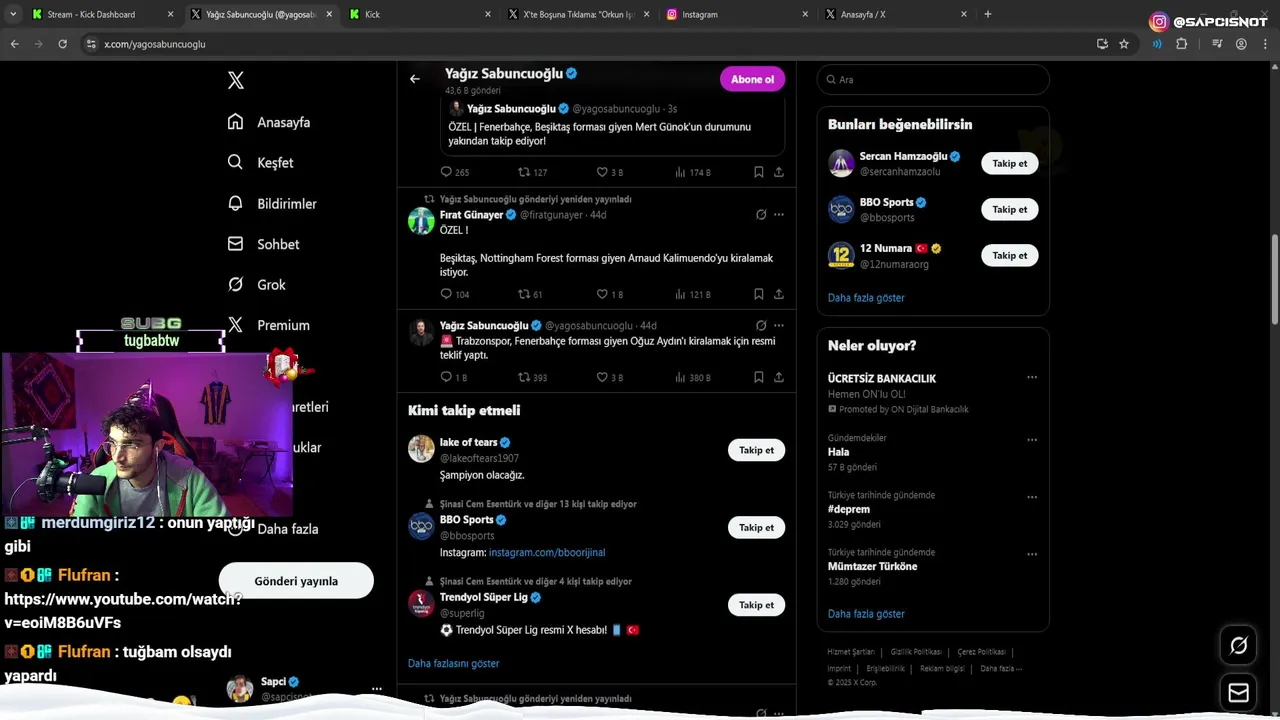Follow lake of tears with Takip et
Screen dimensions: 1280x720
[x=756, y=450]
